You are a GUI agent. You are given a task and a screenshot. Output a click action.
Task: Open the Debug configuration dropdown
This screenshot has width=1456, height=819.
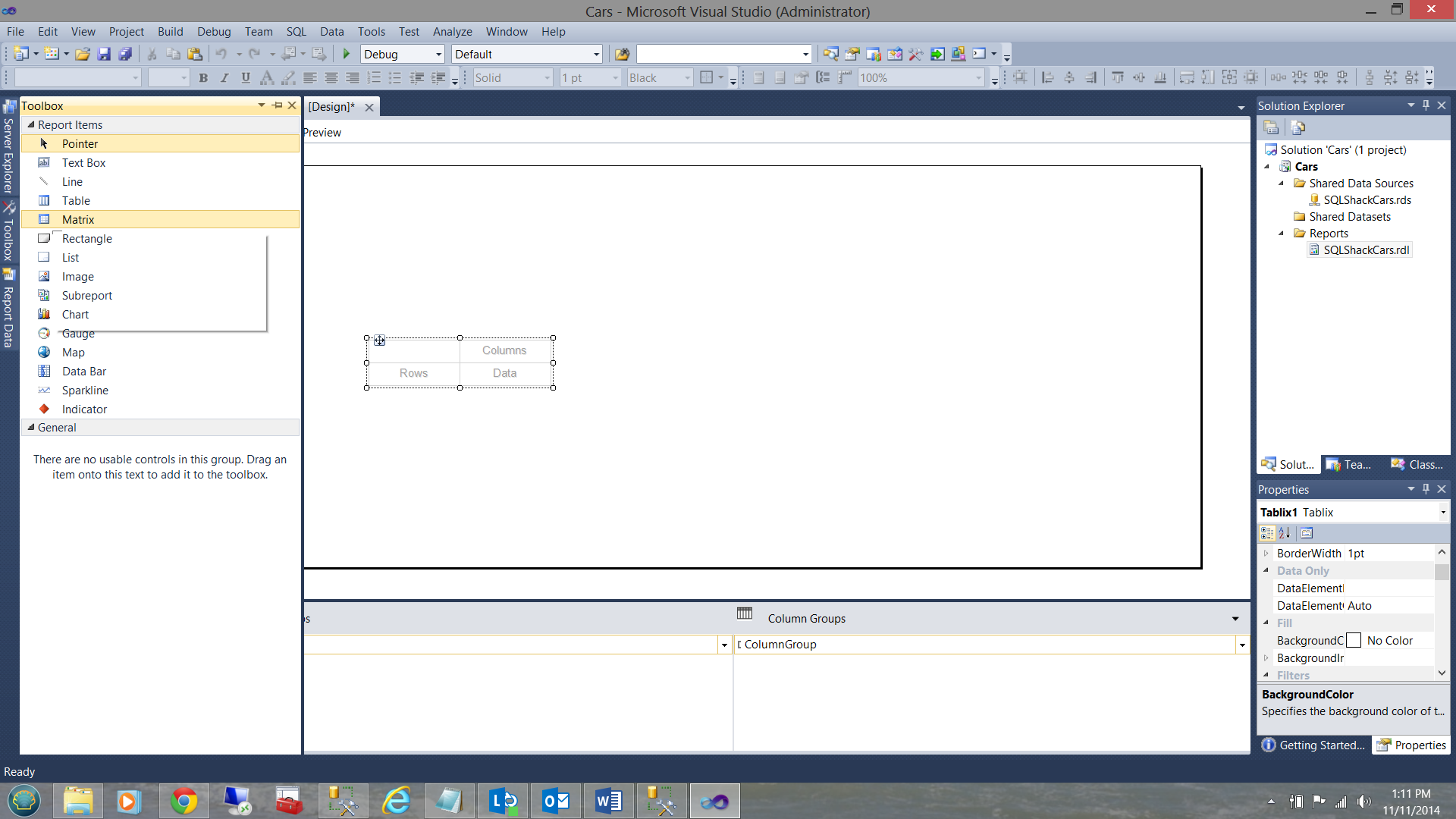[x=438, y=55]
